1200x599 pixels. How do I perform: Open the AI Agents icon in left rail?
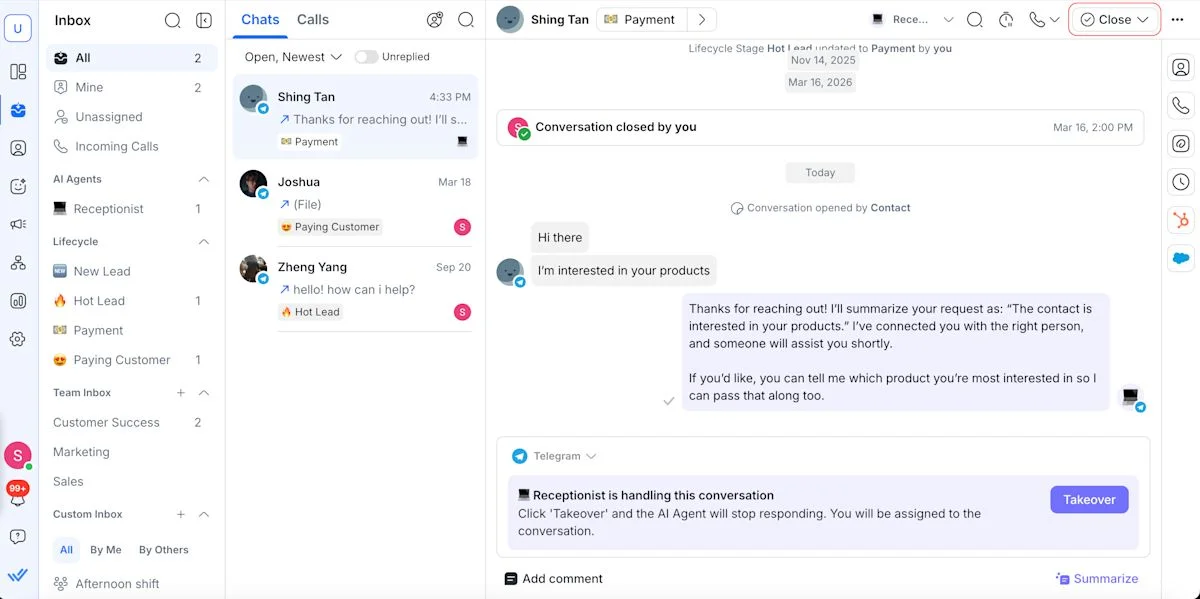coord(18,186)
